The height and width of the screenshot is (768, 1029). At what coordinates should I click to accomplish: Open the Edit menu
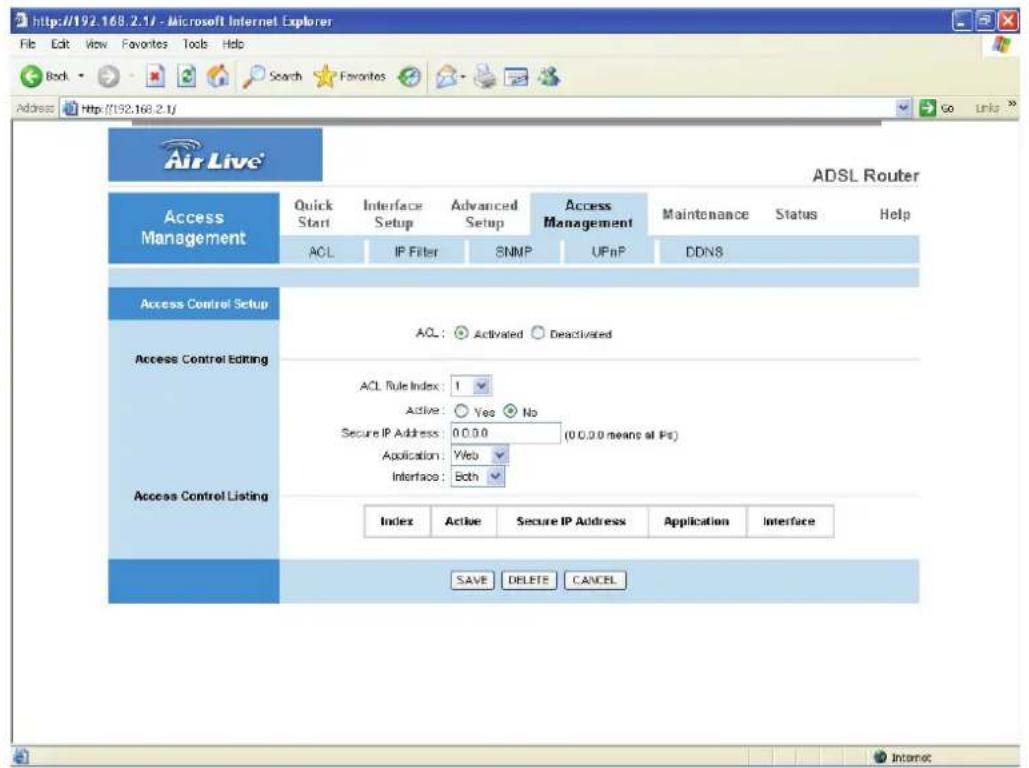[60, 44]
